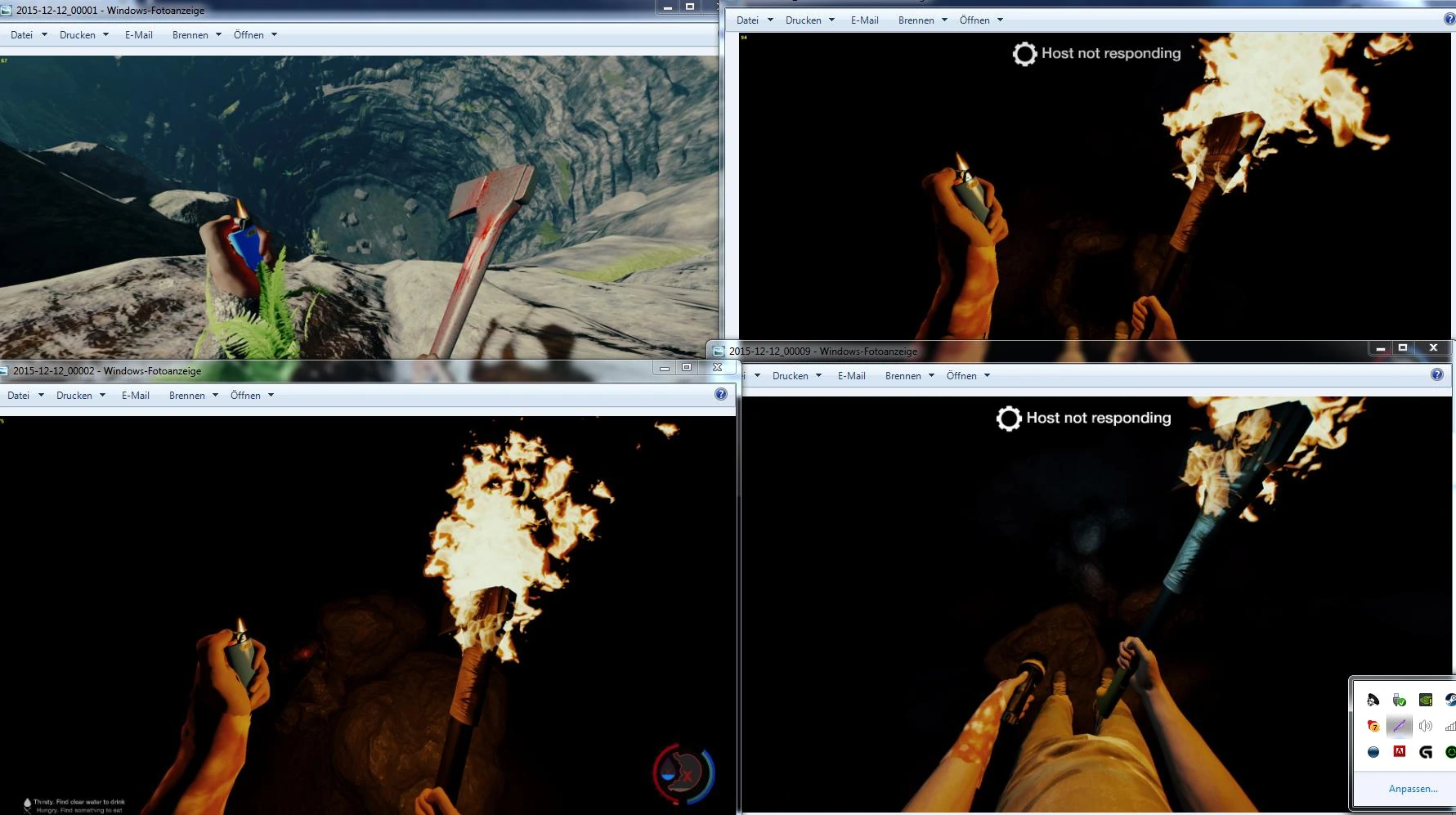Open Datei dropdown in the top-right photo window
Screen dimensions: 1456x815
pos(755,20)
